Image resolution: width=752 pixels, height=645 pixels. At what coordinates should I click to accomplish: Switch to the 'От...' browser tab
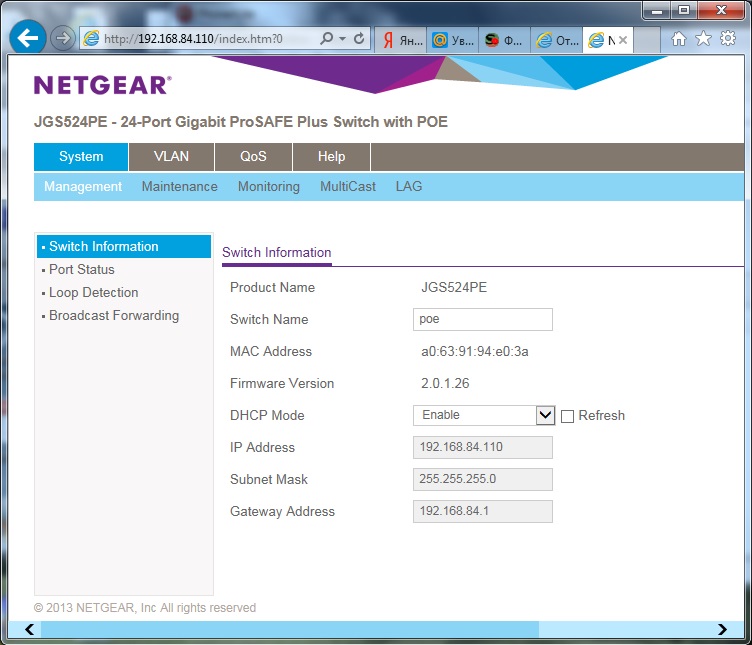556,40
